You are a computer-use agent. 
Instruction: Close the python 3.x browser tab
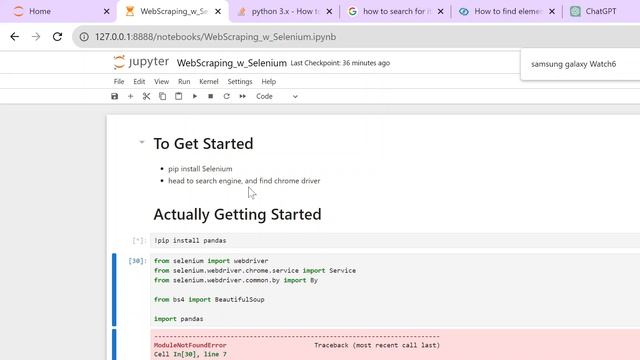329,11
